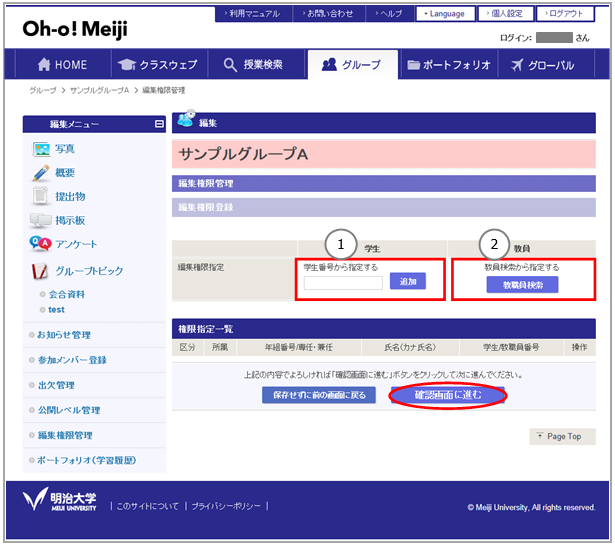Click the notebook icon for グループトピック
This screenshot has width=615, height=544.
[x=40, y=271]
